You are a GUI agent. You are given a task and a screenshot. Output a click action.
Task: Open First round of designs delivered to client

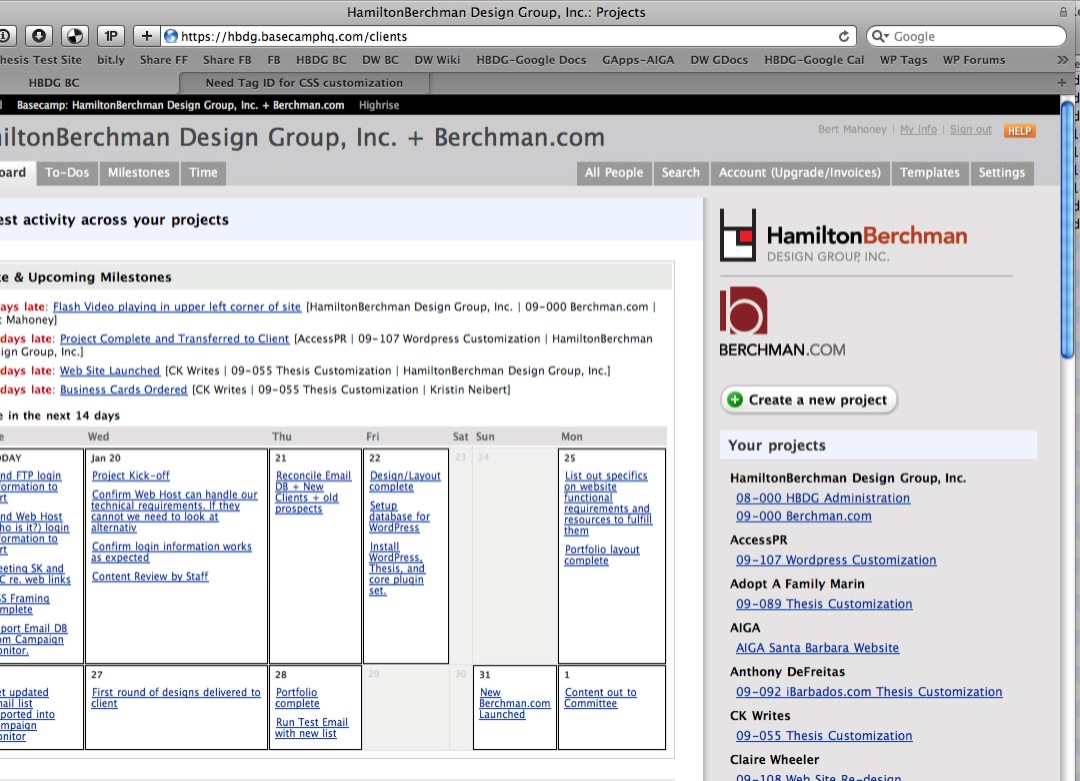pyautogui.click(x=176, y=698)
